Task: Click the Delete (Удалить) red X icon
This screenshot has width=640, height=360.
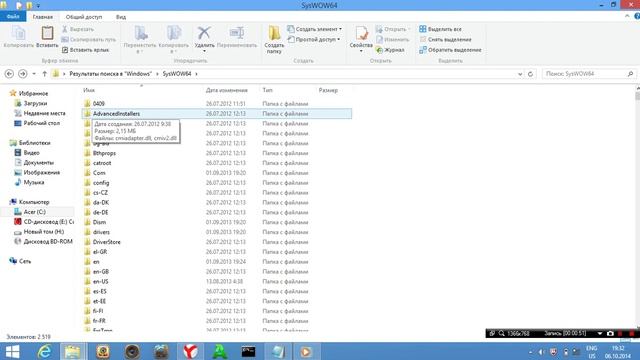Action: point(204,33)
